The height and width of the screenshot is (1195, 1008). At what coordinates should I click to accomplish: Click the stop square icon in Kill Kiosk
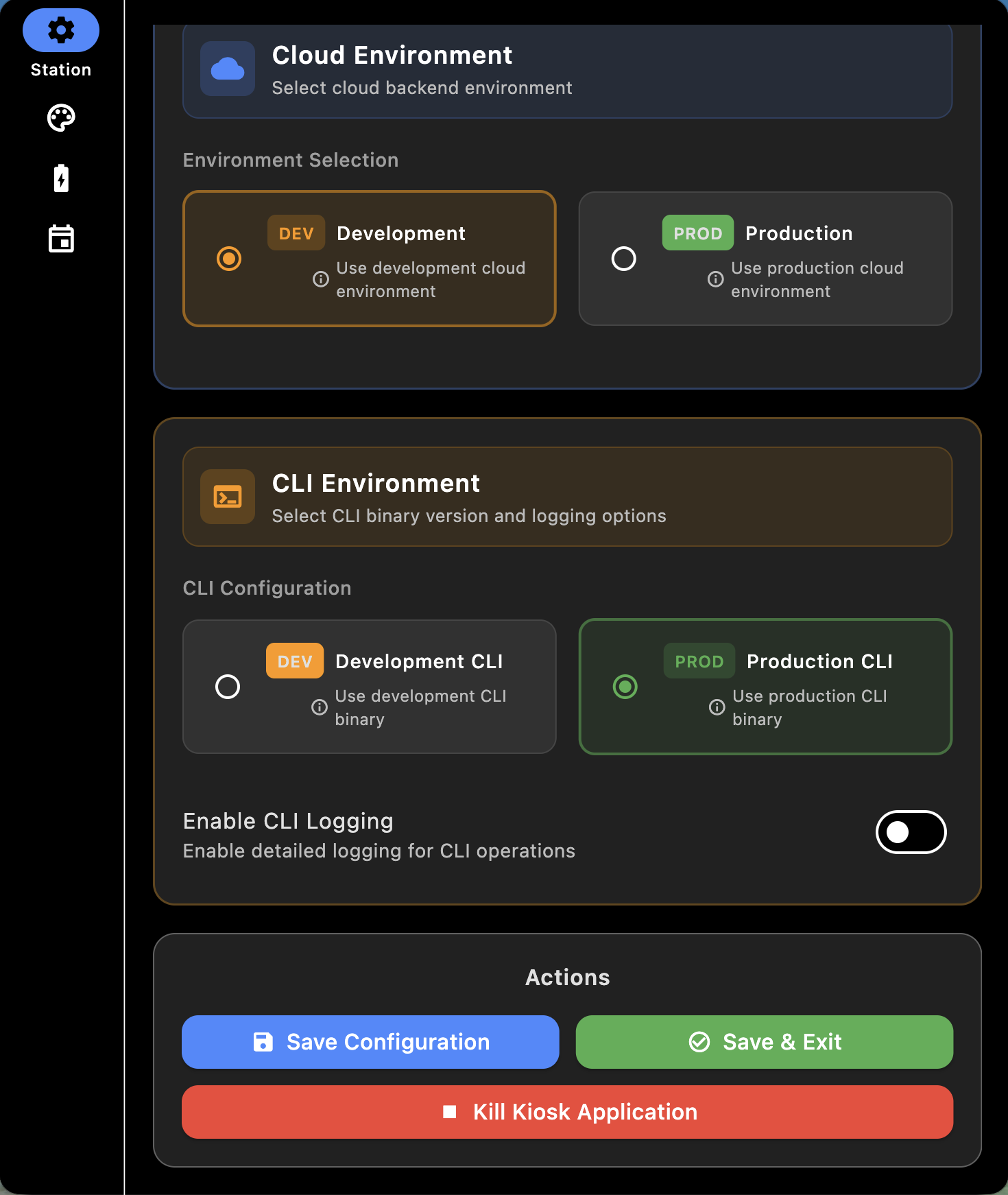450,1112
